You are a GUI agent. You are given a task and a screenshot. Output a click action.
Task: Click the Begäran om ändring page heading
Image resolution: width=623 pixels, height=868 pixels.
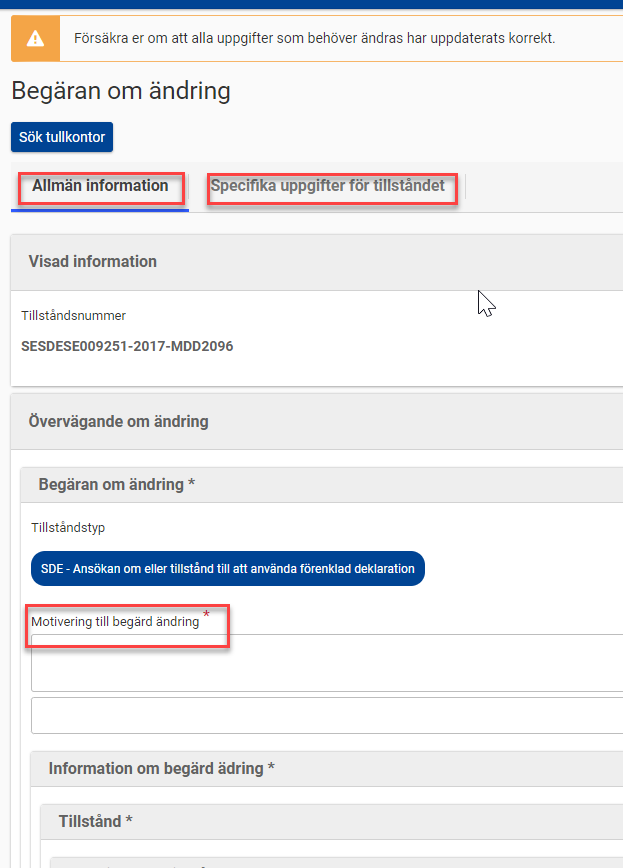coord(121,91)
